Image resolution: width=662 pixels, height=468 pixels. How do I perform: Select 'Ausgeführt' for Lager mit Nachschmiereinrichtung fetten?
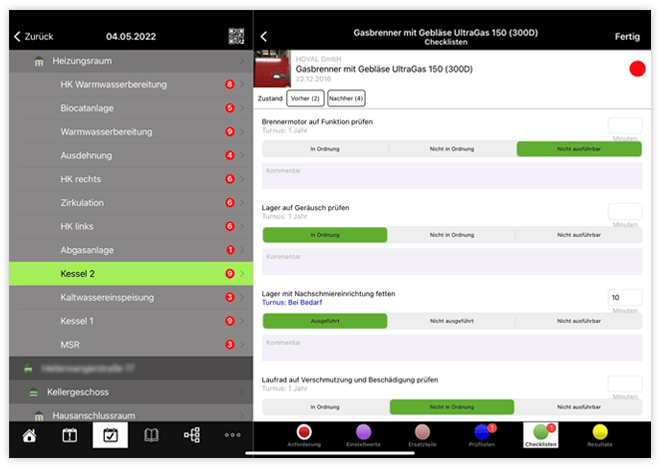(325, 321)
